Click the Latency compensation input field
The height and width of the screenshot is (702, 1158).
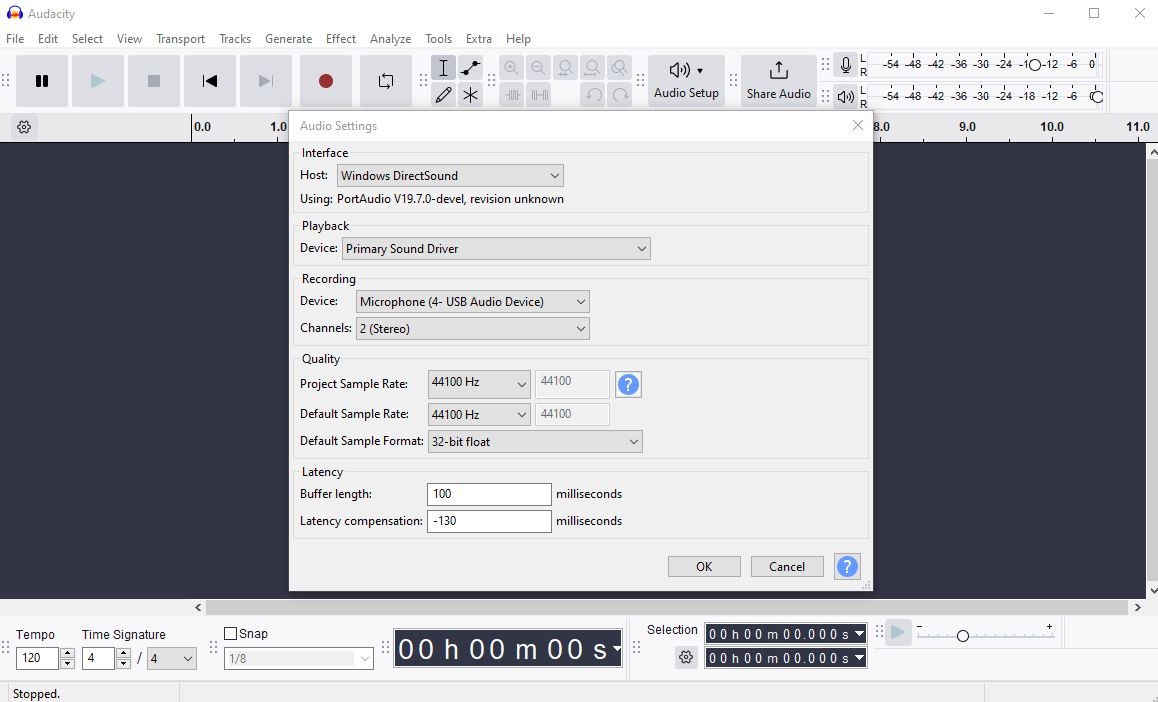489,521
